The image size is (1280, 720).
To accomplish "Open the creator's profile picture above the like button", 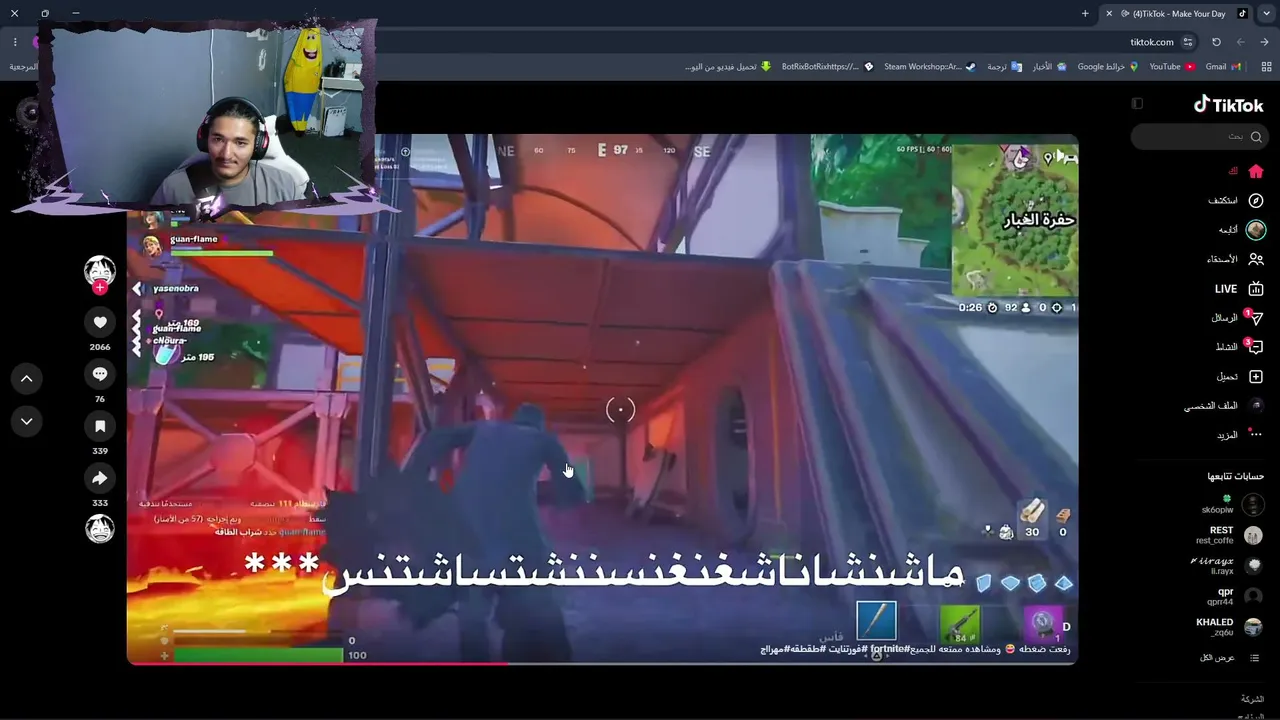I will tap(100, 271).
